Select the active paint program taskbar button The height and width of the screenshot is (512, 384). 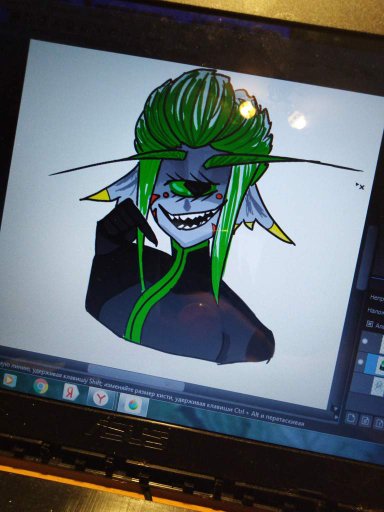tap(133, 405)
